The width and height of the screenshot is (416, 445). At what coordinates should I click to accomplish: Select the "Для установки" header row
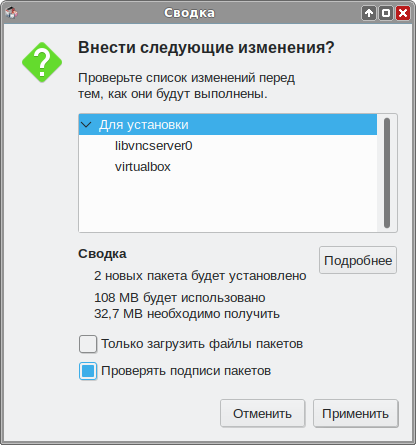click(x=228, y=125)
